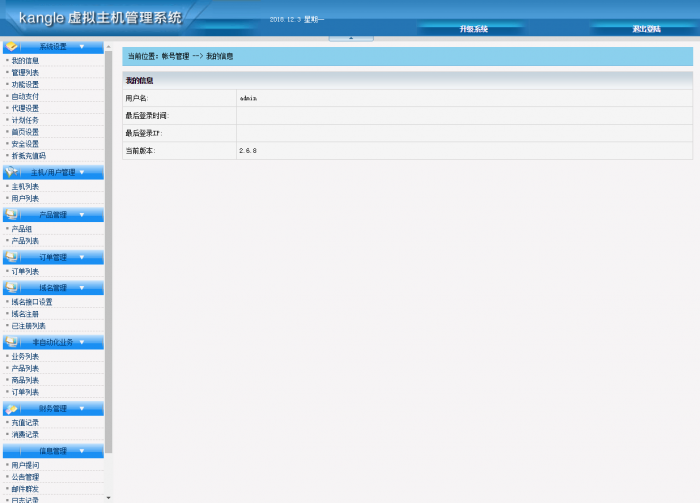The width and height of the screenshot is (700, 503).
Task: Click the sidebar scrollbar down arrow
Action: [108, 497]
